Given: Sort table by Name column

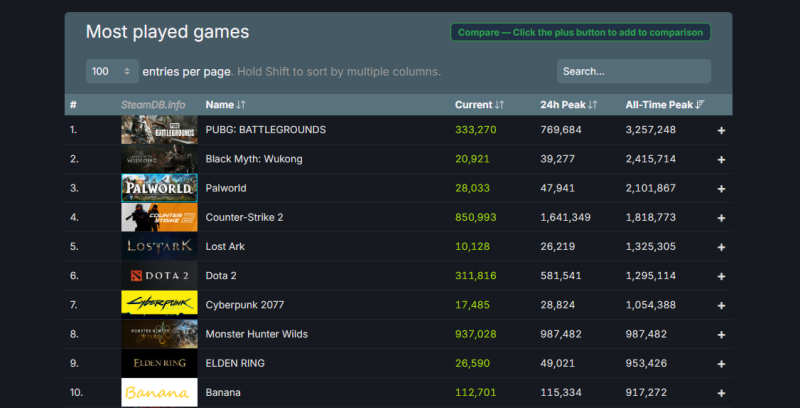Looking at the screenshot, I should point(225,104).
